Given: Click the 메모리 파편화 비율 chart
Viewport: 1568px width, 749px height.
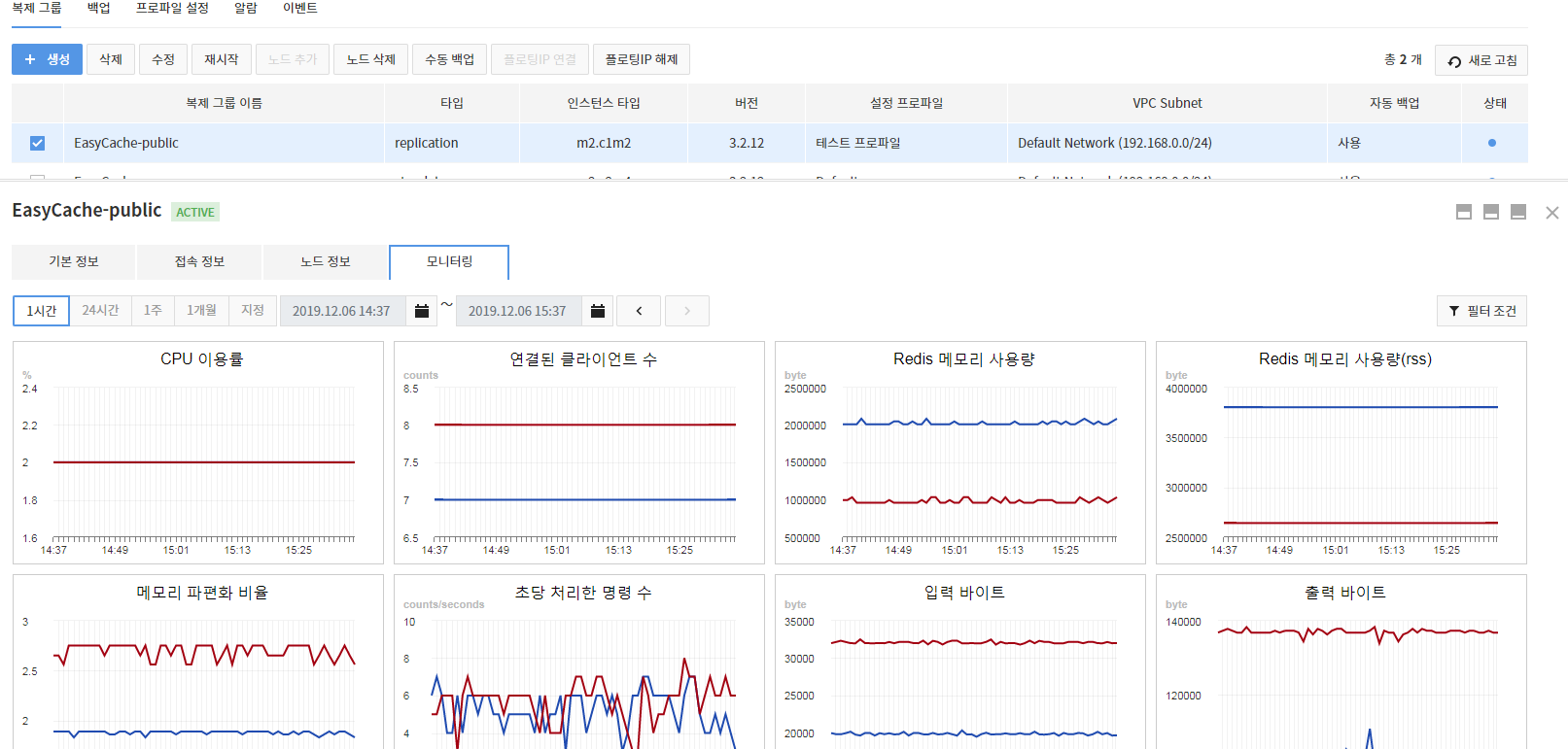Looking at the screenshot, I should point(198,662).
